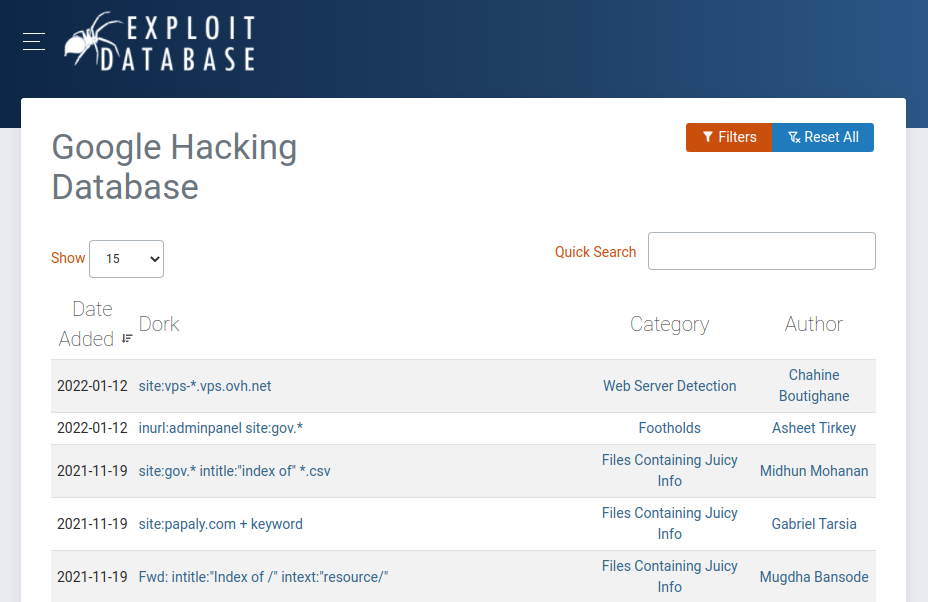Open author Midhun Mohanan's link

click(813, 471)
